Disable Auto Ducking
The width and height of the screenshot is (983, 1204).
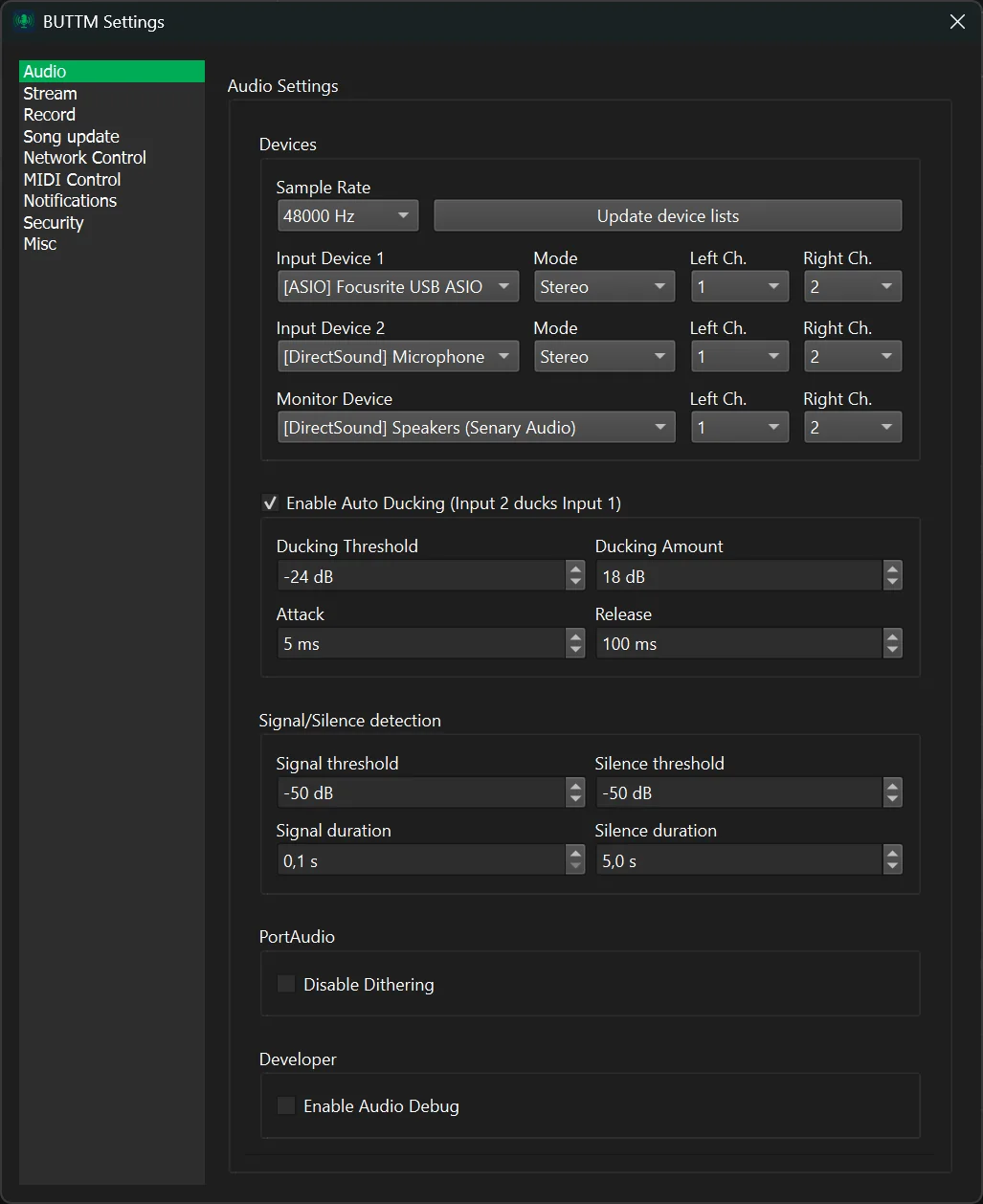coord(270,502)
